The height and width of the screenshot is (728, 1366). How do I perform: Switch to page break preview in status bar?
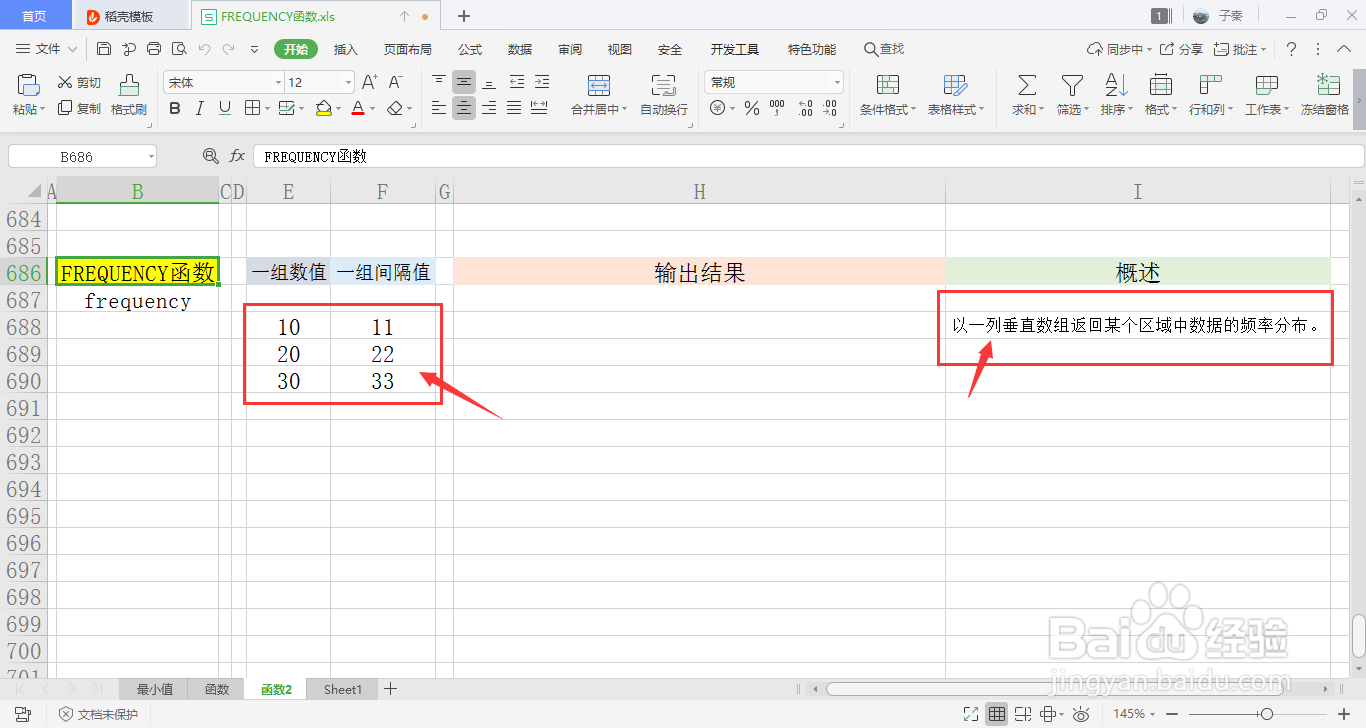[1022, 714]
